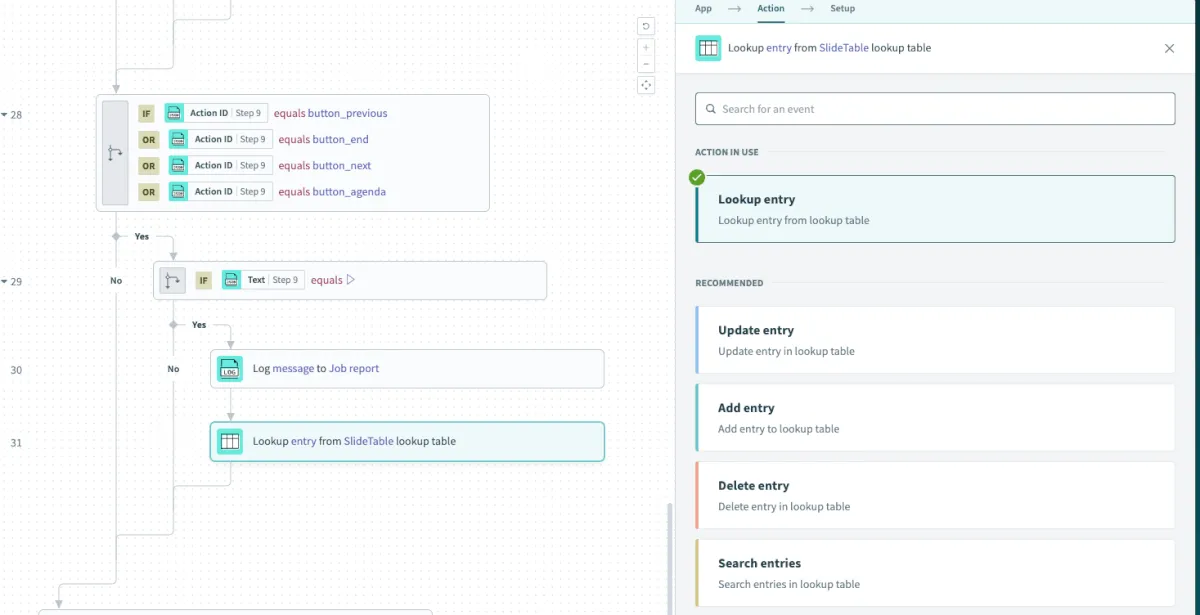Choose the Add entry action

[x=935, y=418]
